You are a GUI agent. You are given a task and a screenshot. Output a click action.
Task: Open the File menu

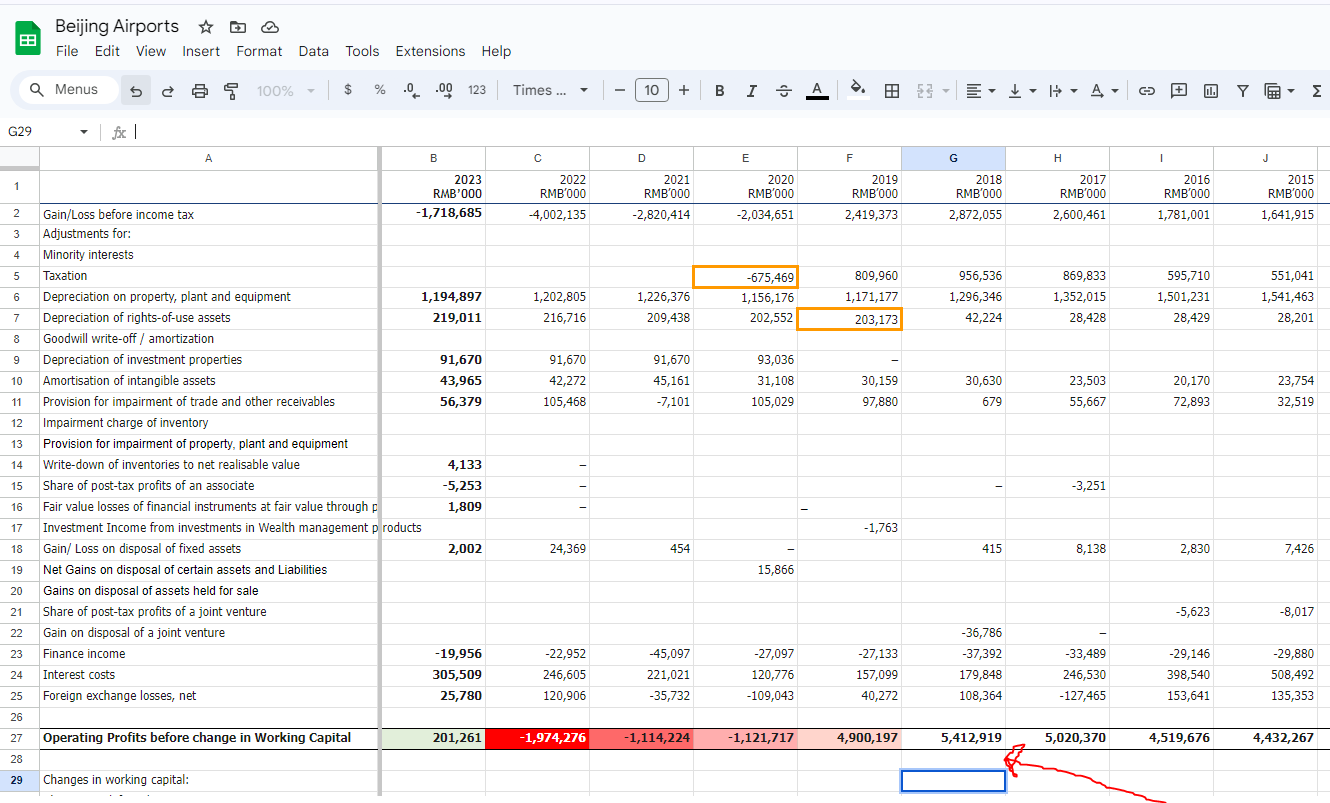click(x=67, y=51)
